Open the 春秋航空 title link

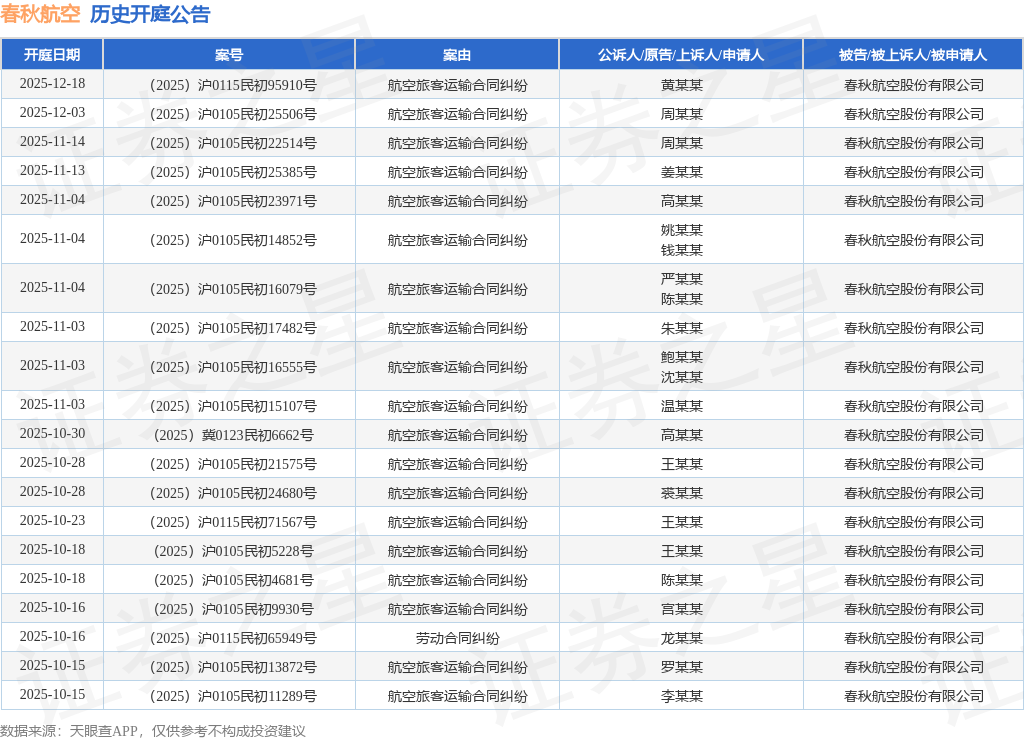[40, 14]
